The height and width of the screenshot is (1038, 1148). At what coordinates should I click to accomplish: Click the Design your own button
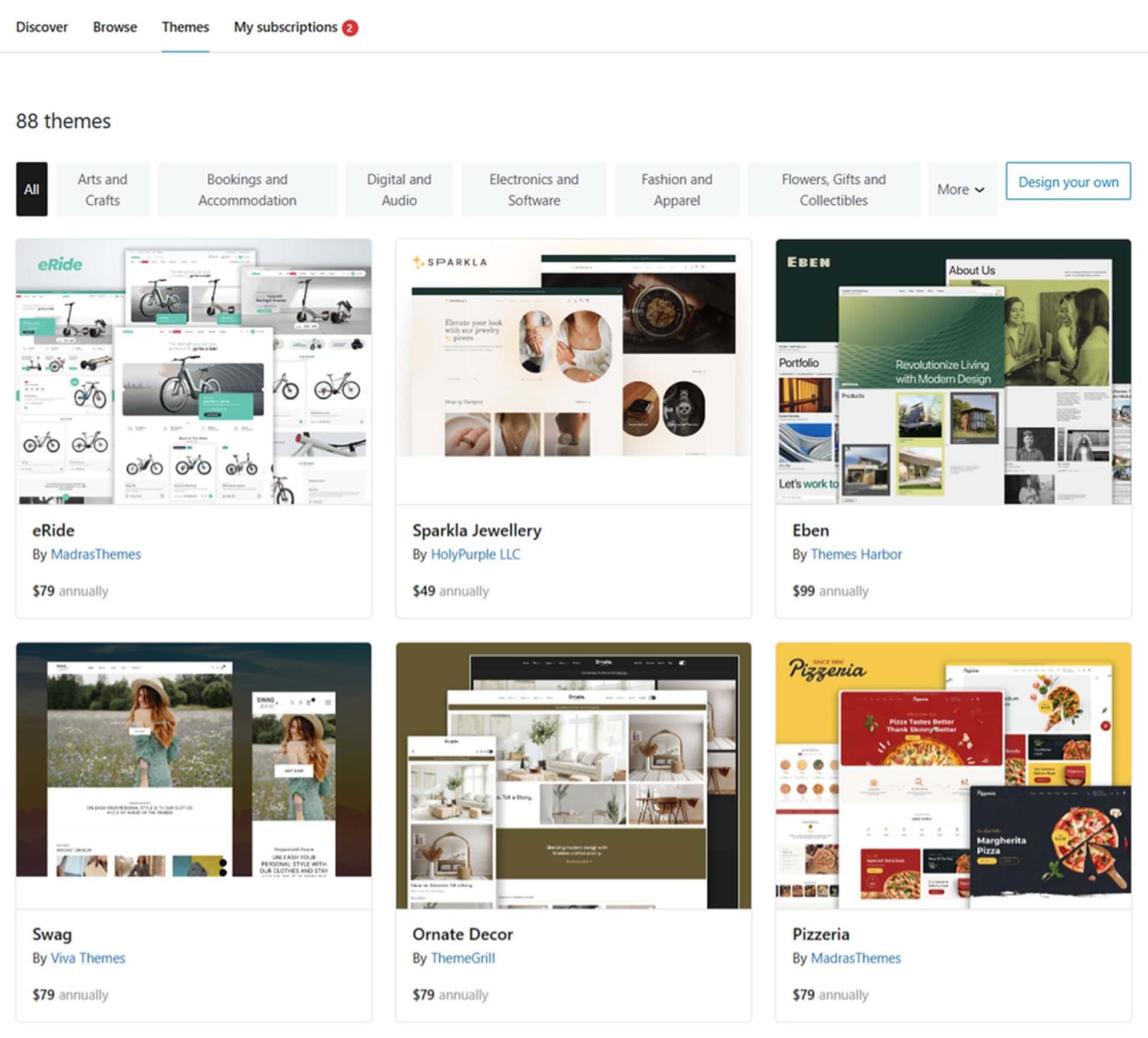click(x=1067, y=182)
